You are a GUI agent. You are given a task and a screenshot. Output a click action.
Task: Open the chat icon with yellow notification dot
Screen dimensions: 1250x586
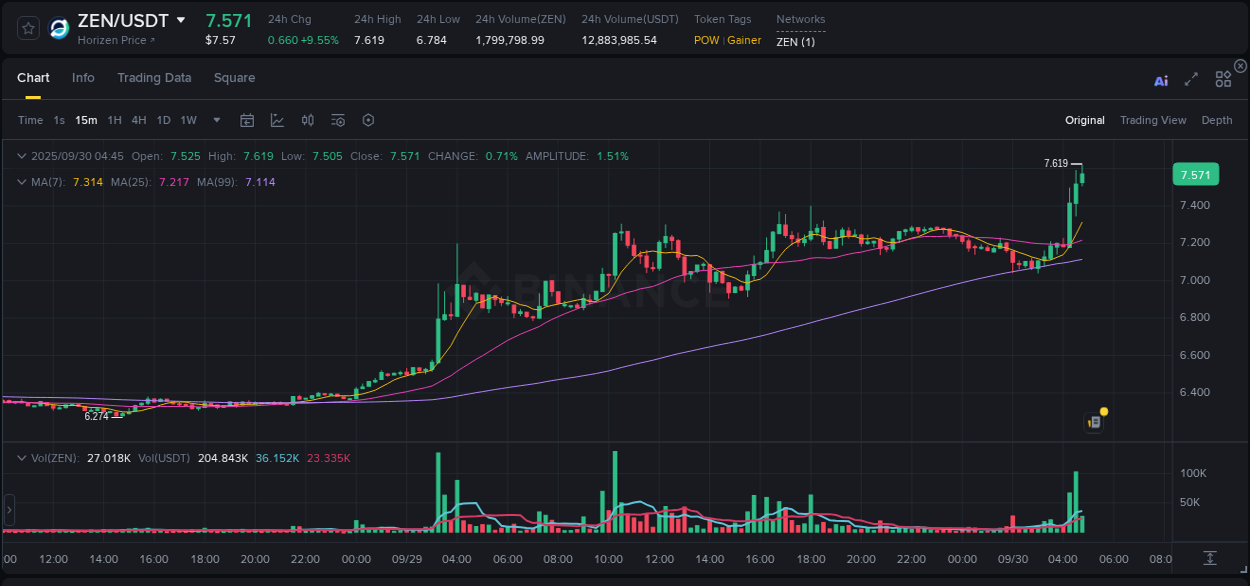click(1094, 421)
